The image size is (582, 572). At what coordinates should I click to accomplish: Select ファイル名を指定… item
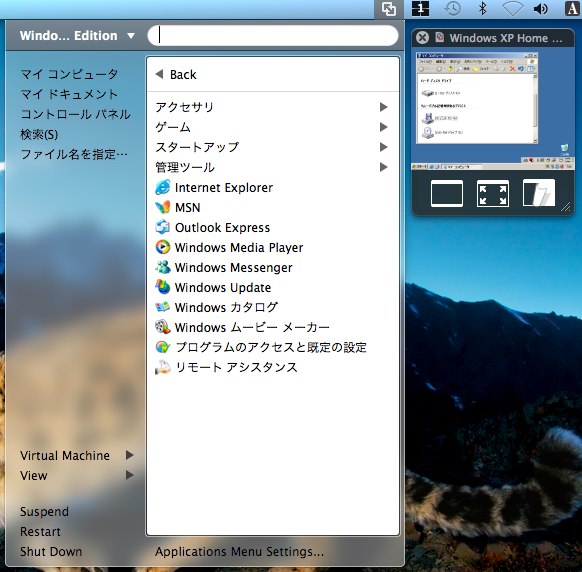pyautogui.click(x=74, y=154)
